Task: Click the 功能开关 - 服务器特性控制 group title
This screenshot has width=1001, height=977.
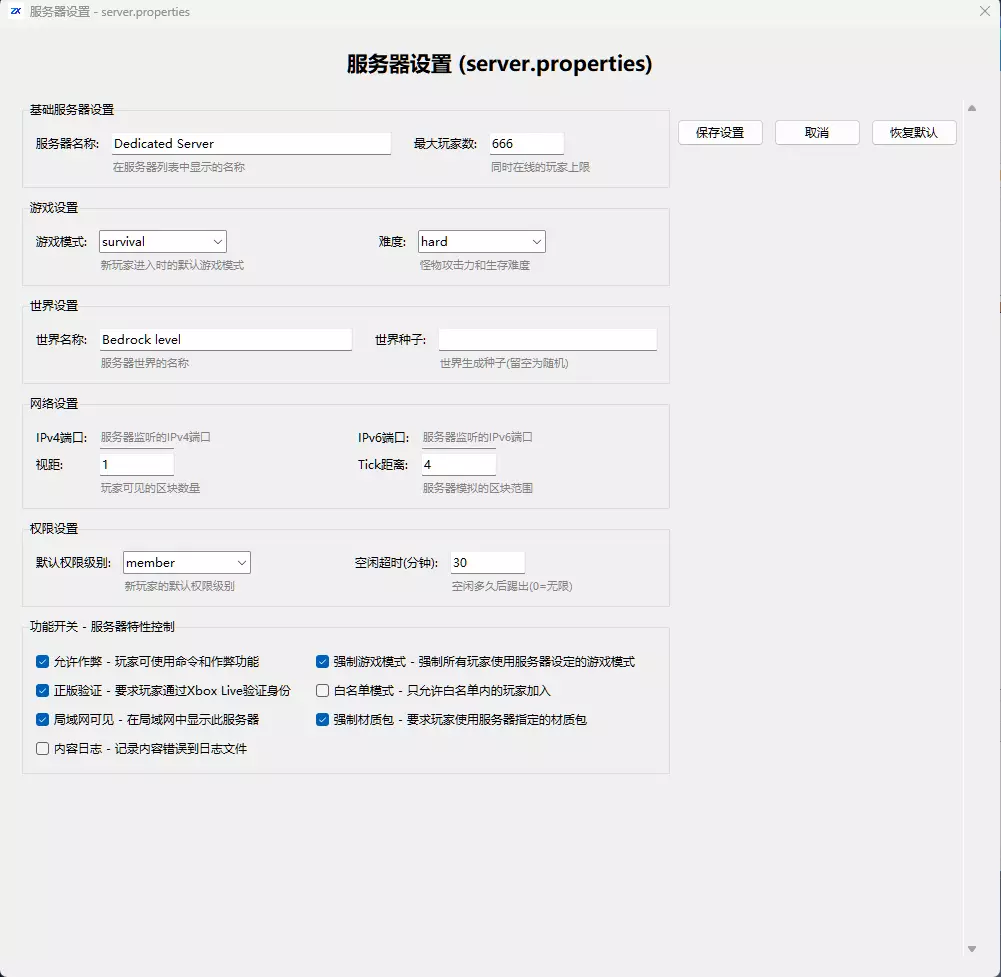Action: (x=102, y=626)
